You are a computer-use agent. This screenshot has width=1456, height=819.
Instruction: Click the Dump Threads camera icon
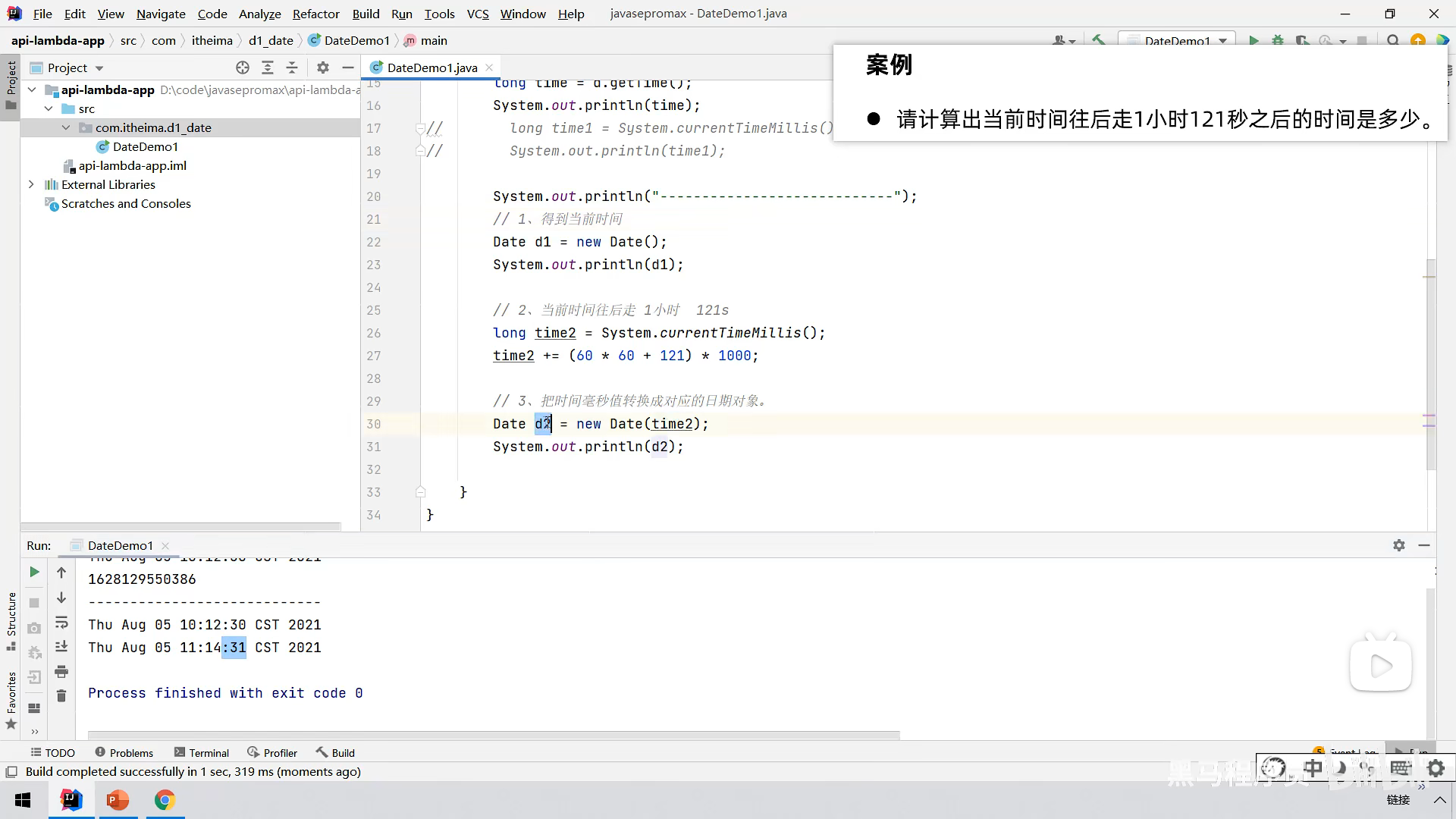coord(34,629)
